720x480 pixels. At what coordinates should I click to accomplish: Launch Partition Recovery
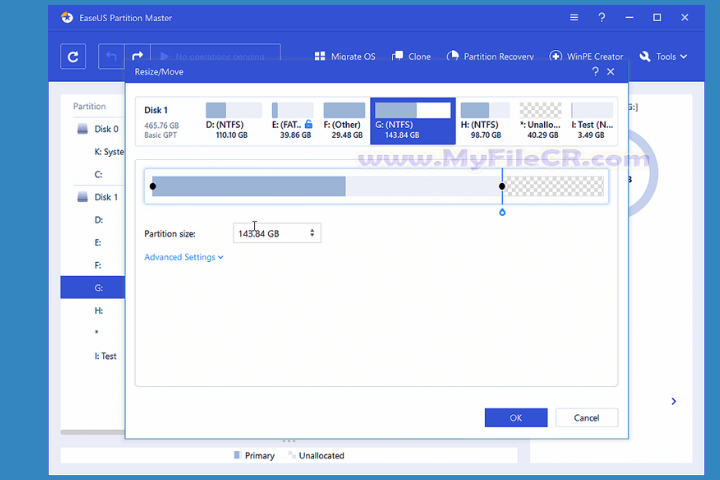pos(490,56)
